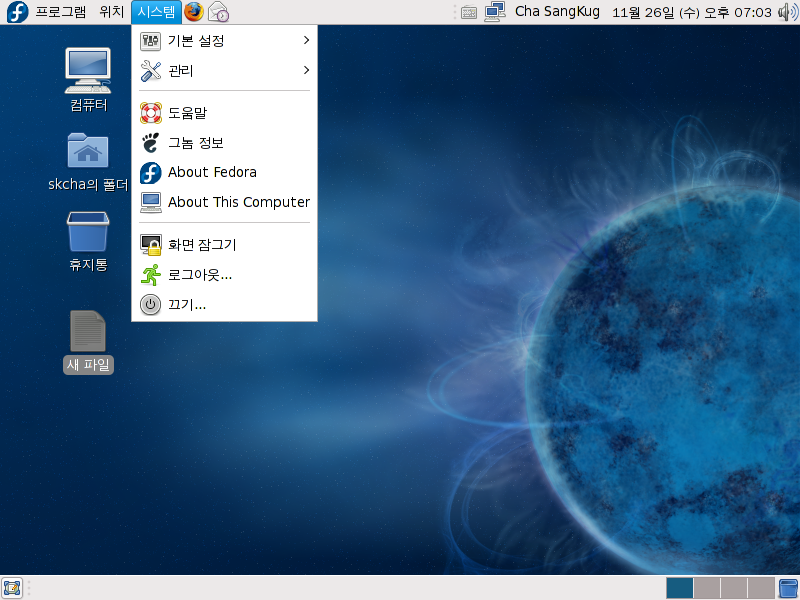The width and height of the screenshot is (800, 600).
Task: Click the 휴지통 label text
Action: [88, 264]
